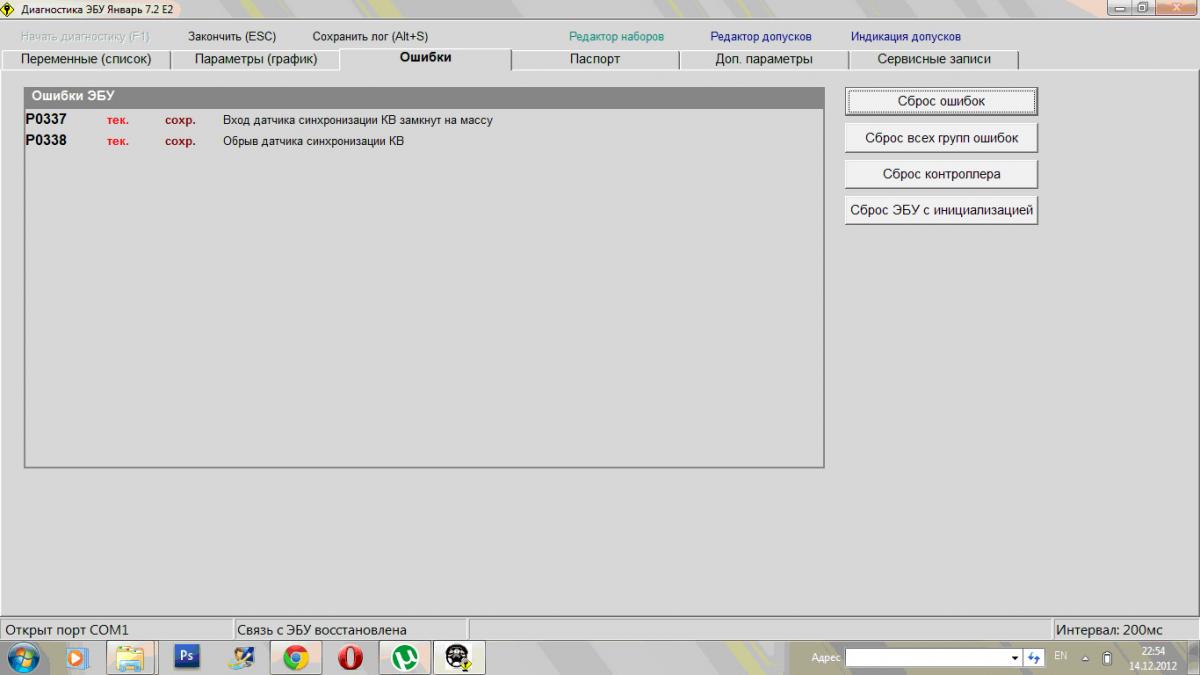Open the Windows Start menu
Viewport: 1200px width, 675px height.
pos(23,657)
